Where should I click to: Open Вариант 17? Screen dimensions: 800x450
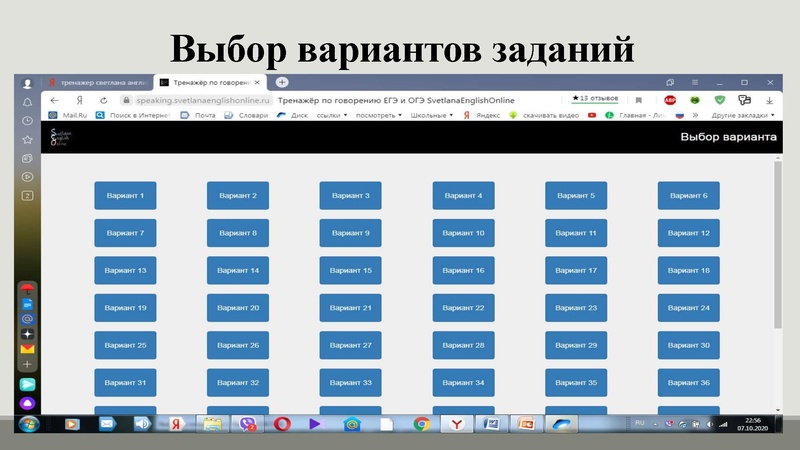click(576, 270)
